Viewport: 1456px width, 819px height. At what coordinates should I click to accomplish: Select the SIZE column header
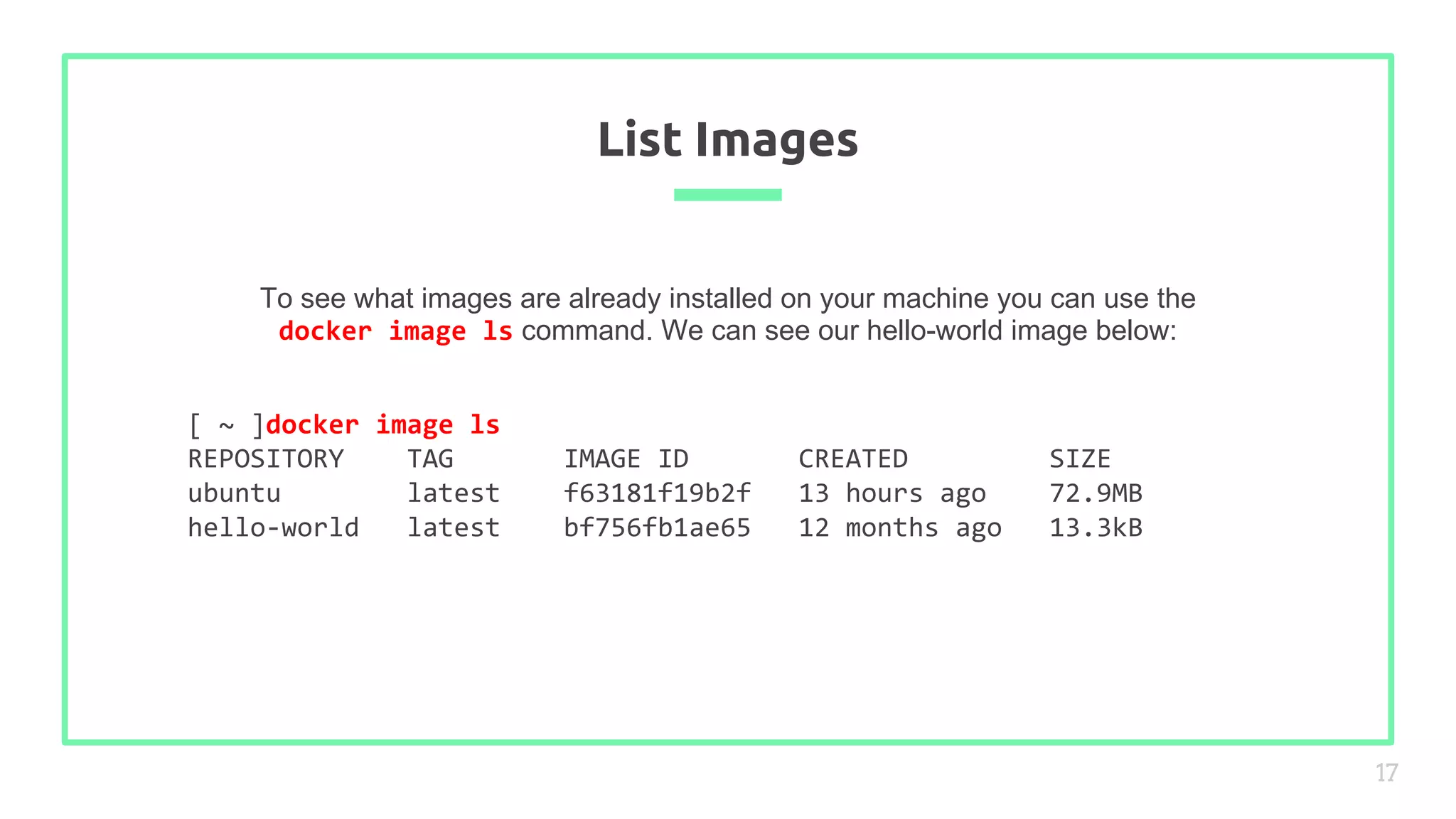(x=1080, y=459)
